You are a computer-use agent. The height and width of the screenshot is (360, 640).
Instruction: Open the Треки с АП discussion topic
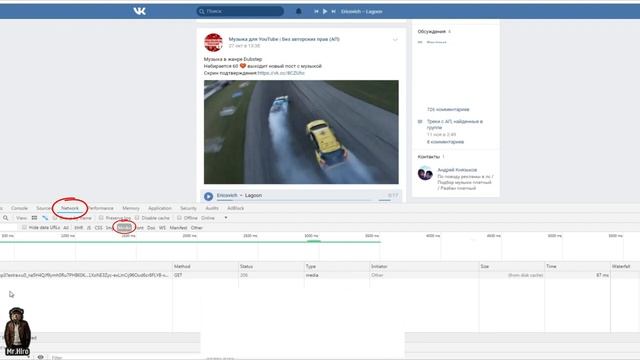tap(455, 124)
